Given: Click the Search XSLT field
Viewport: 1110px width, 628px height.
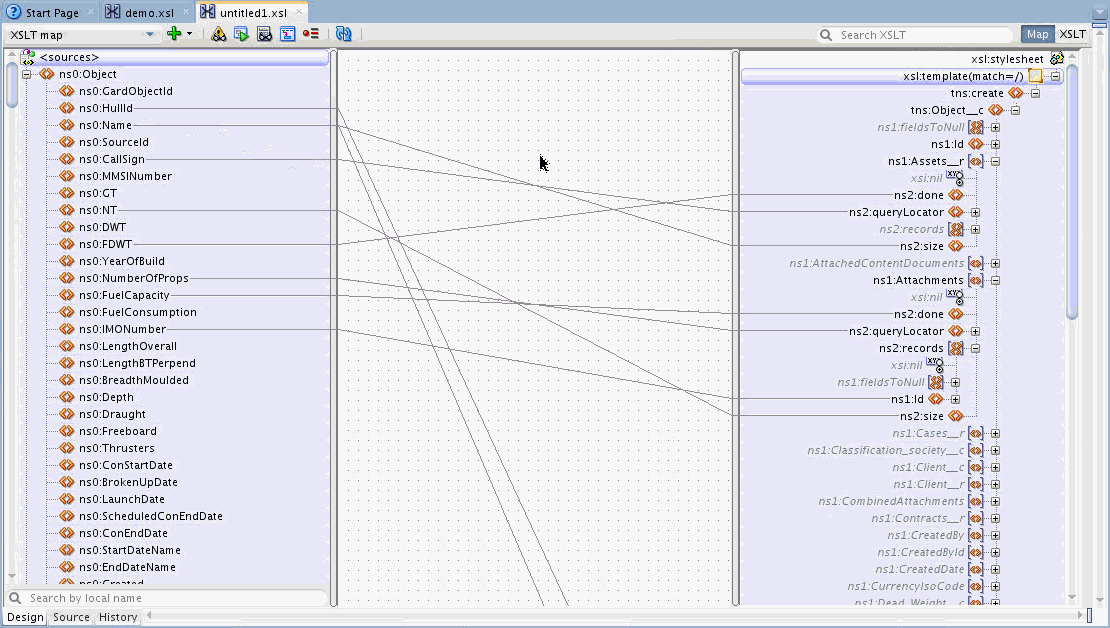Looking at the screenshot, I should (916, 35).
